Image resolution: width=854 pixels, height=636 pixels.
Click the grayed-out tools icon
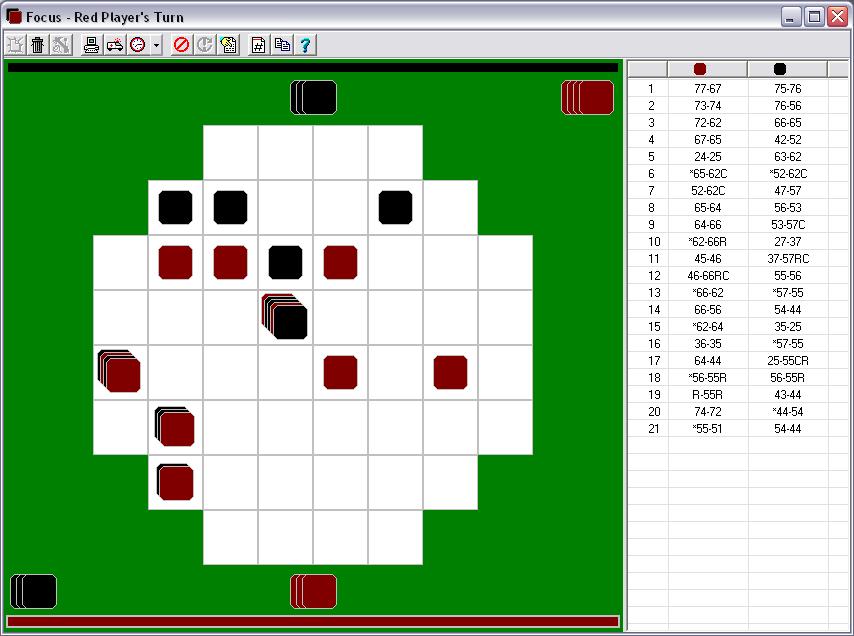pyautogui.click(x=60, y=45)
